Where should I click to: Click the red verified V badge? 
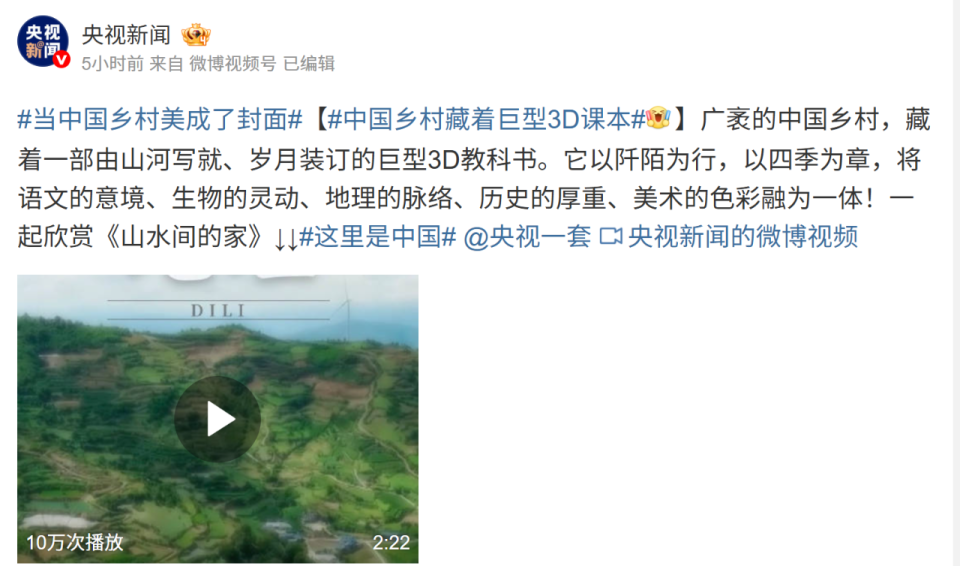61,59
